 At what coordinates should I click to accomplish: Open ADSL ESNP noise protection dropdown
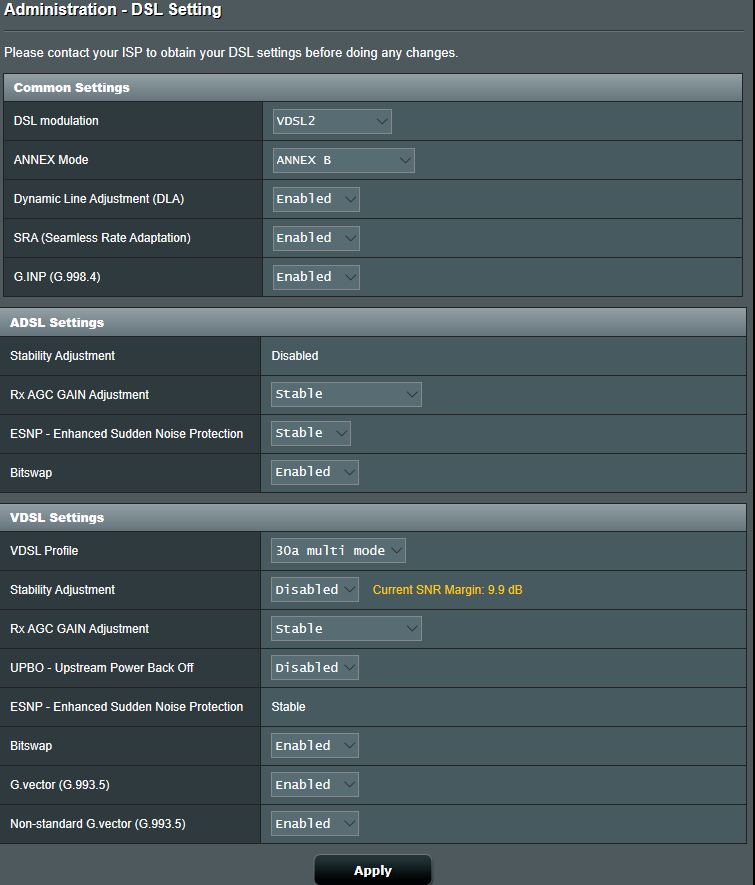coord(311,433)
